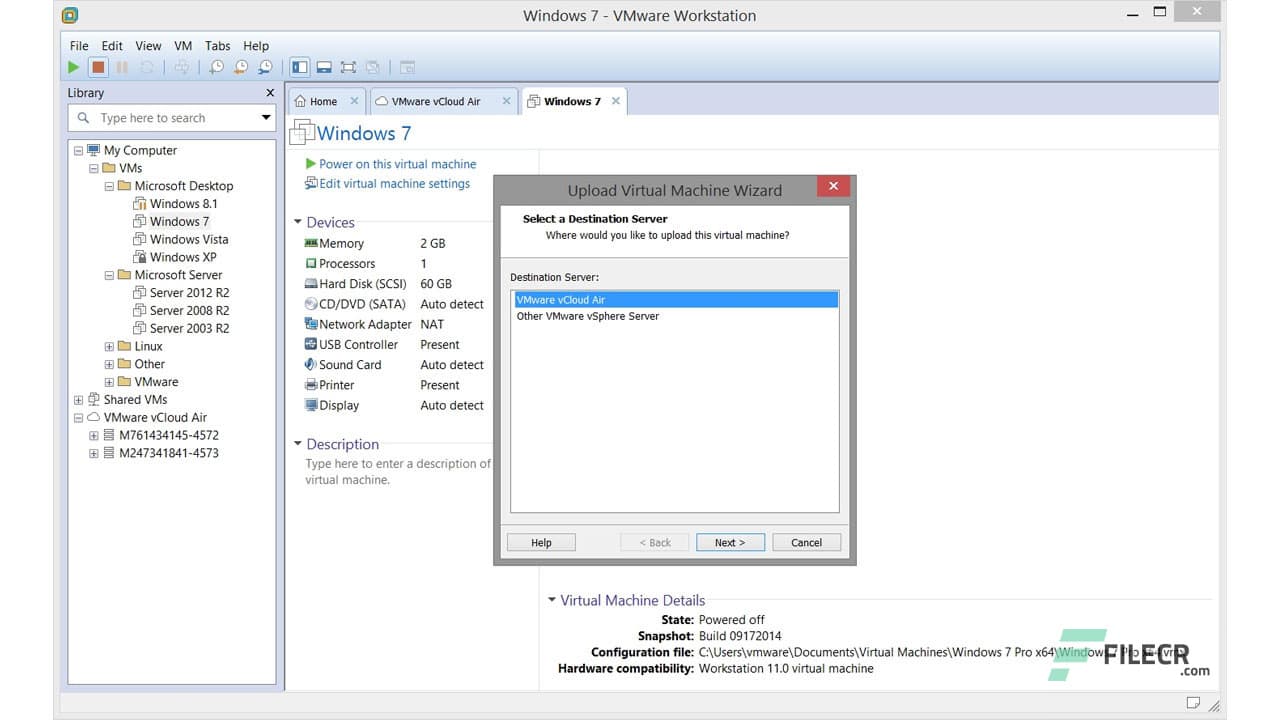
Task: Expand the Linux folder in the Library tree
Action: tap(108, 346)
